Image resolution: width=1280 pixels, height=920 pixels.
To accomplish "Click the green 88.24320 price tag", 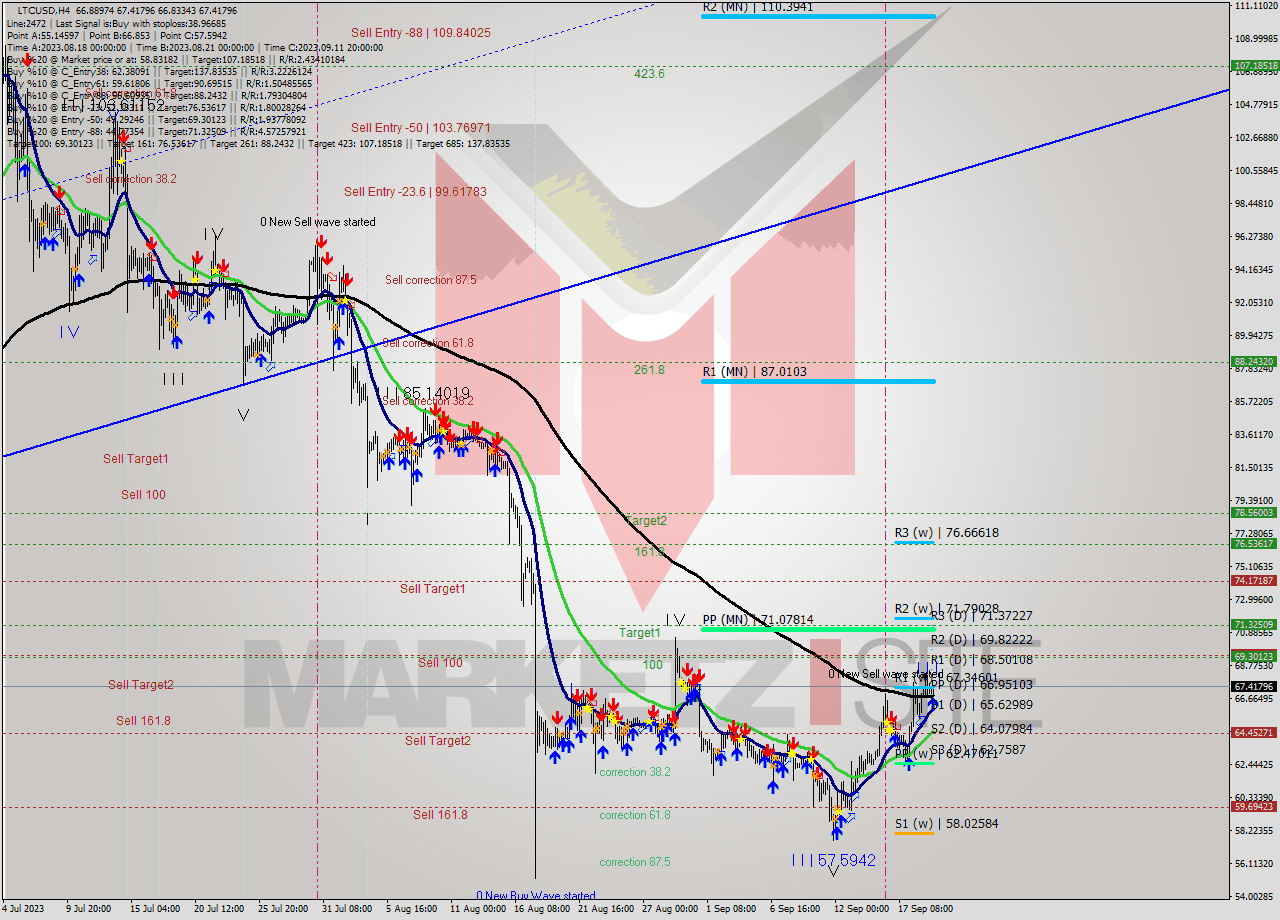I will [x=1253, y=362].
